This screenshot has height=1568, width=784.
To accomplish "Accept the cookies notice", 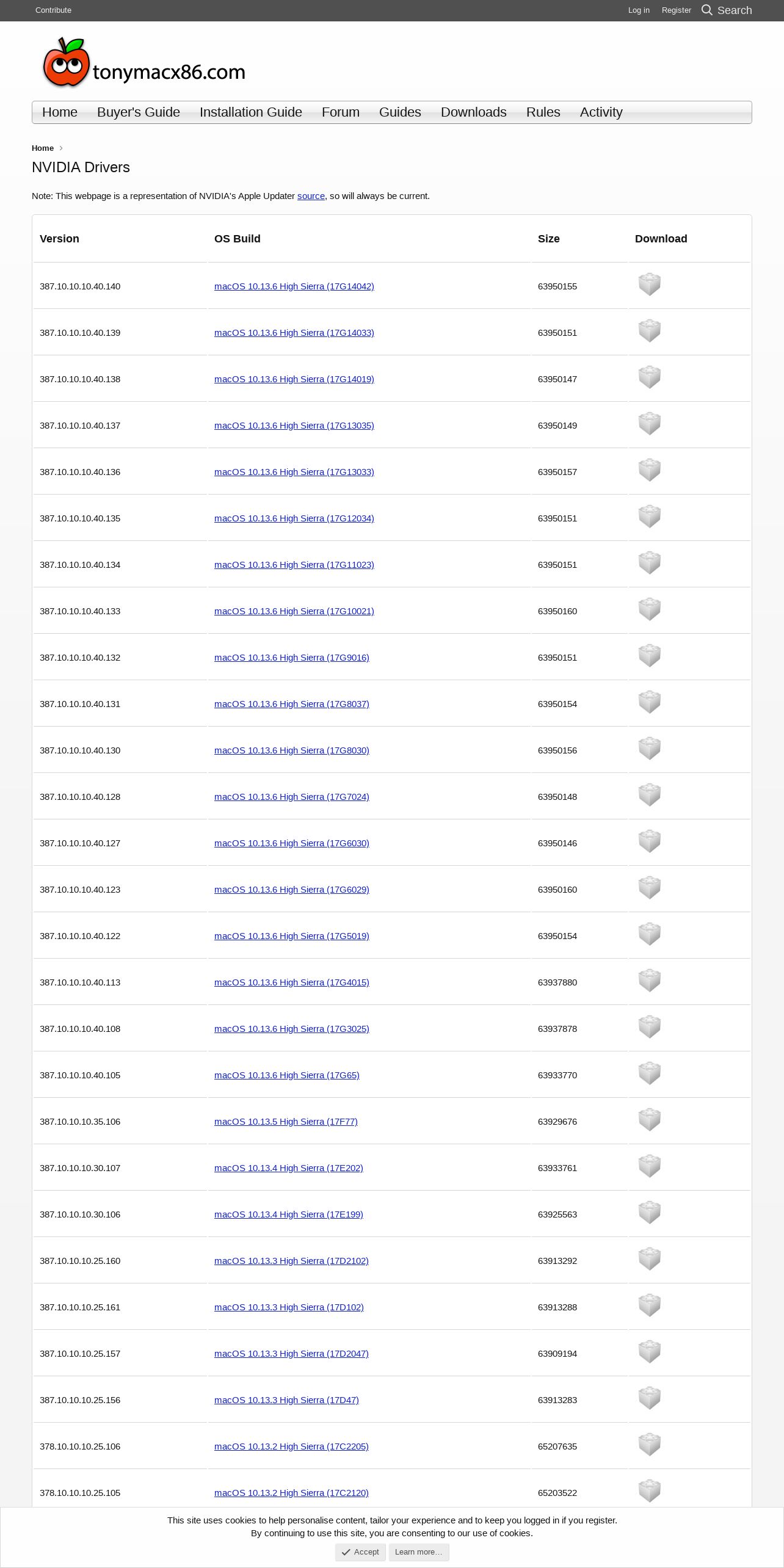I will click(x=360, y=1552).
